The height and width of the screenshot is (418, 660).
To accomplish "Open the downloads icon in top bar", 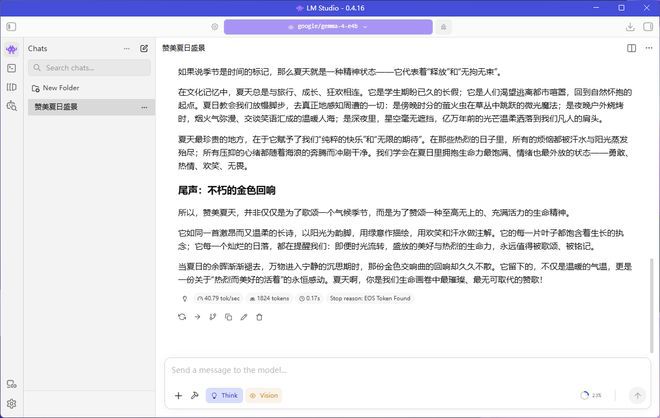I will tap(630, 27).
